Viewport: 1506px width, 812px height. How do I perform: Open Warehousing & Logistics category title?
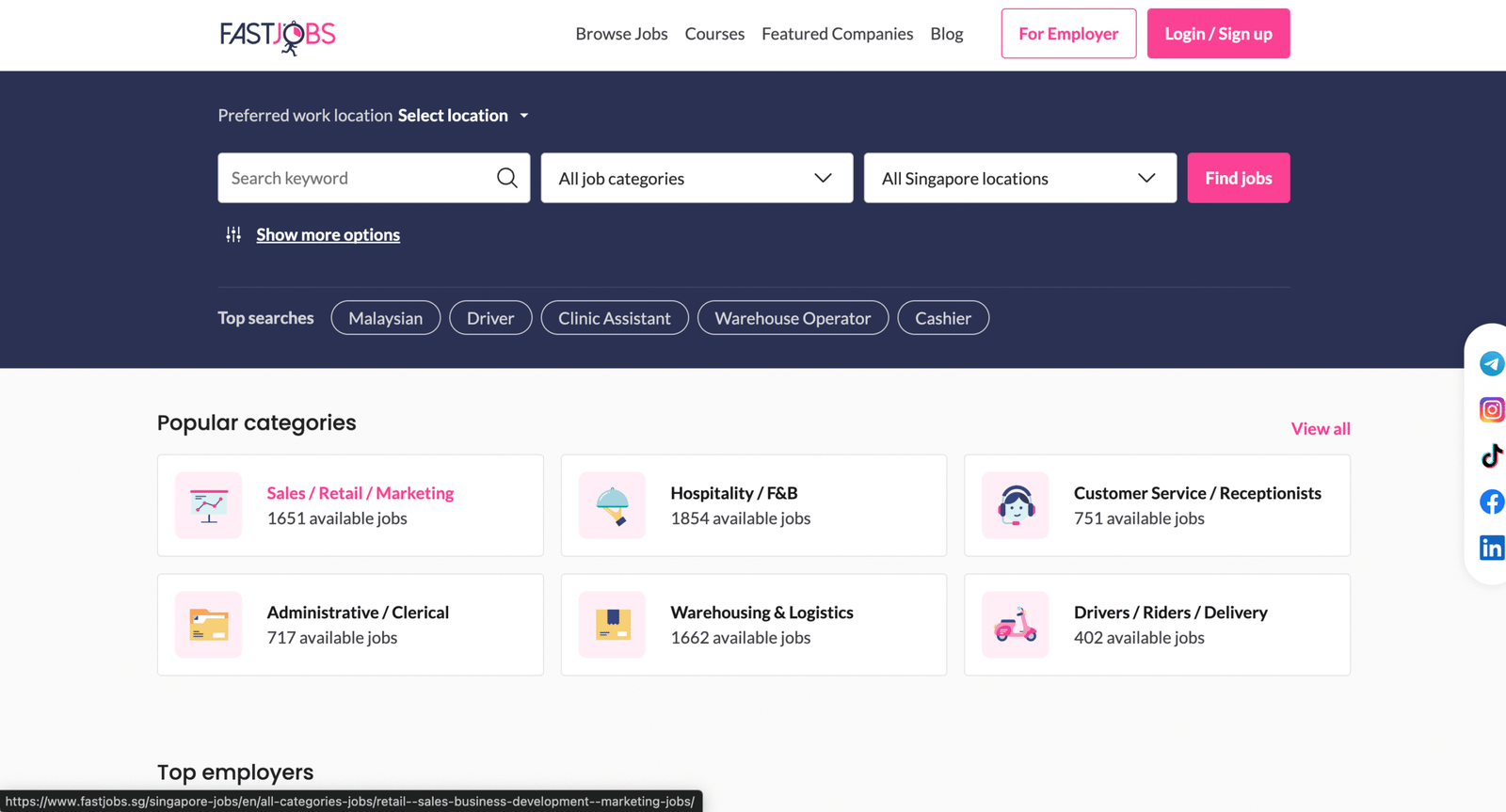click(761, 613)
